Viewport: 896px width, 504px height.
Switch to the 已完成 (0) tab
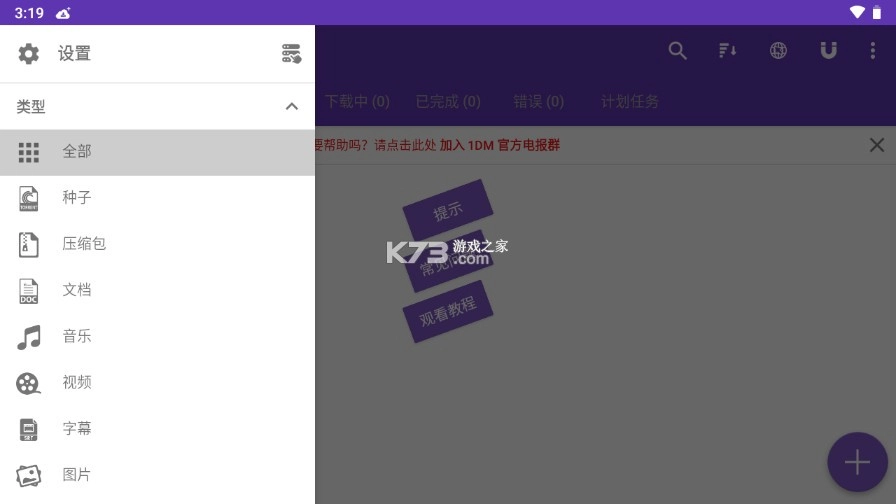click(448, 102)
